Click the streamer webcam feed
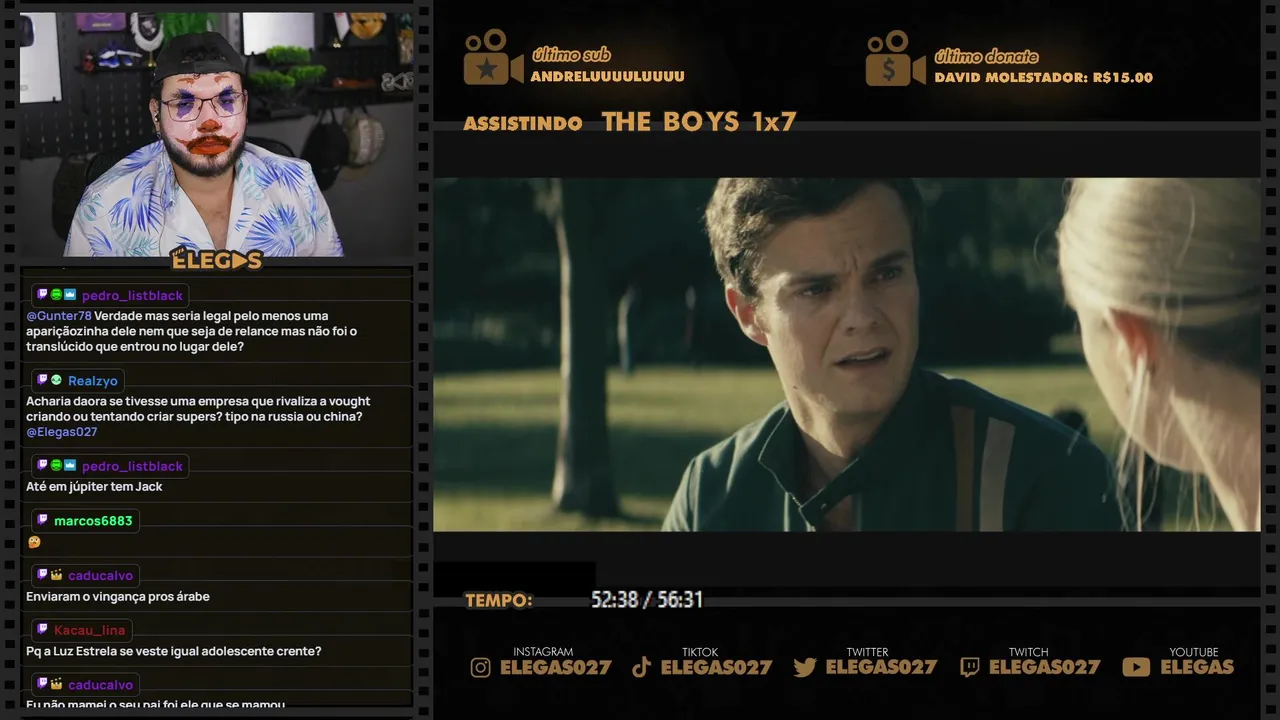 [x=217, y=134]
